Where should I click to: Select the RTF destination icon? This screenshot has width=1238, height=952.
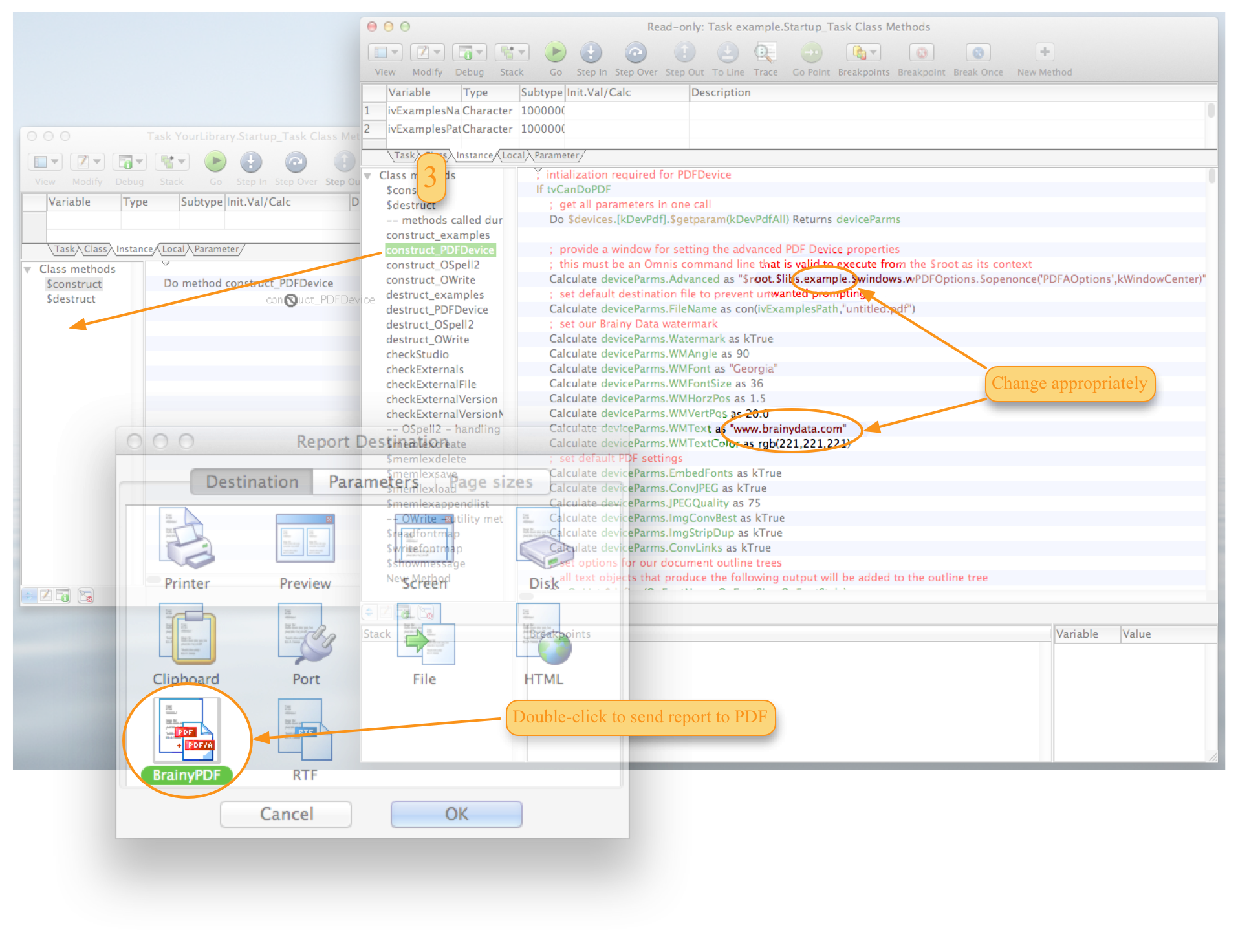click(305, 730)
